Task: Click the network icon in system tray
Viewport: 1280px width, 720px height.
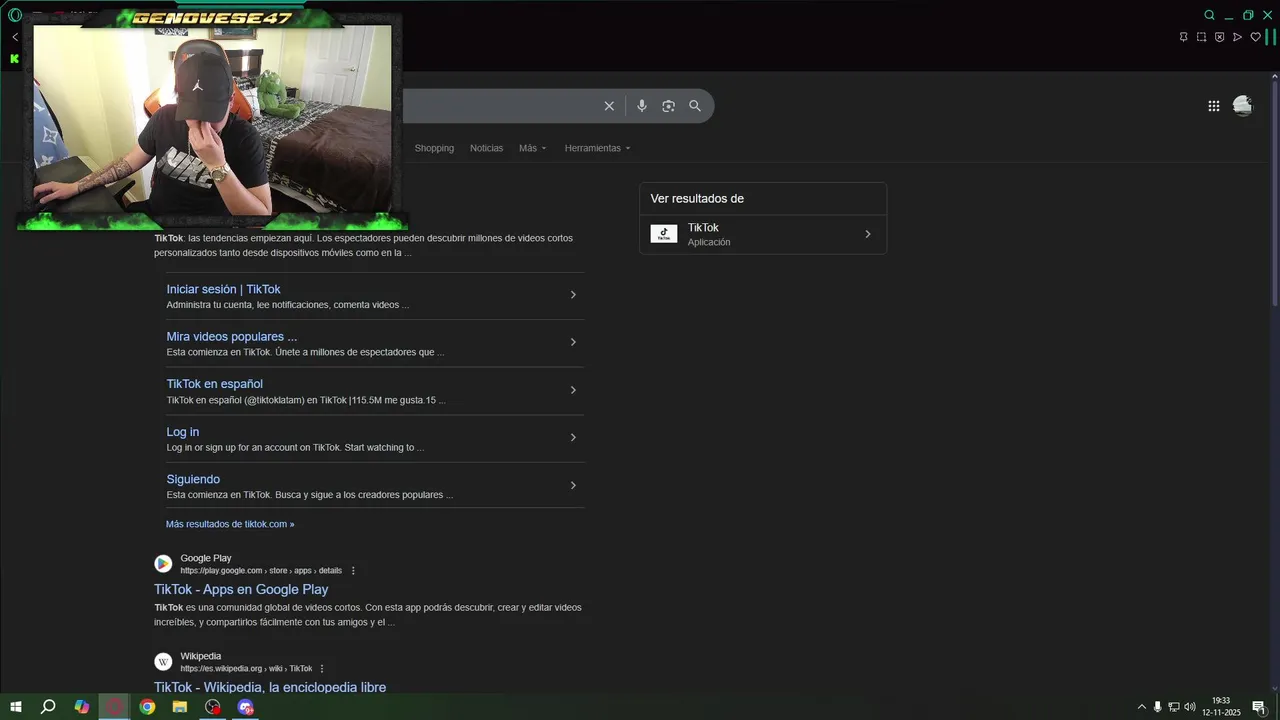Action: point(1174,707)
